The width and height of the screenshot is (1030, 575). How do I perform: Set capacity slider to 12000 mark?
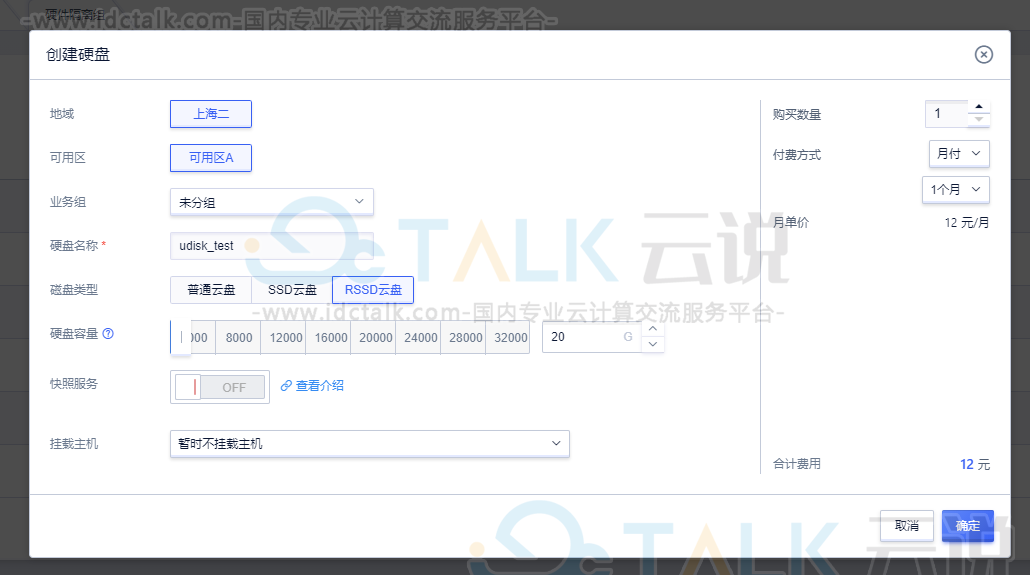click(286, 337)
